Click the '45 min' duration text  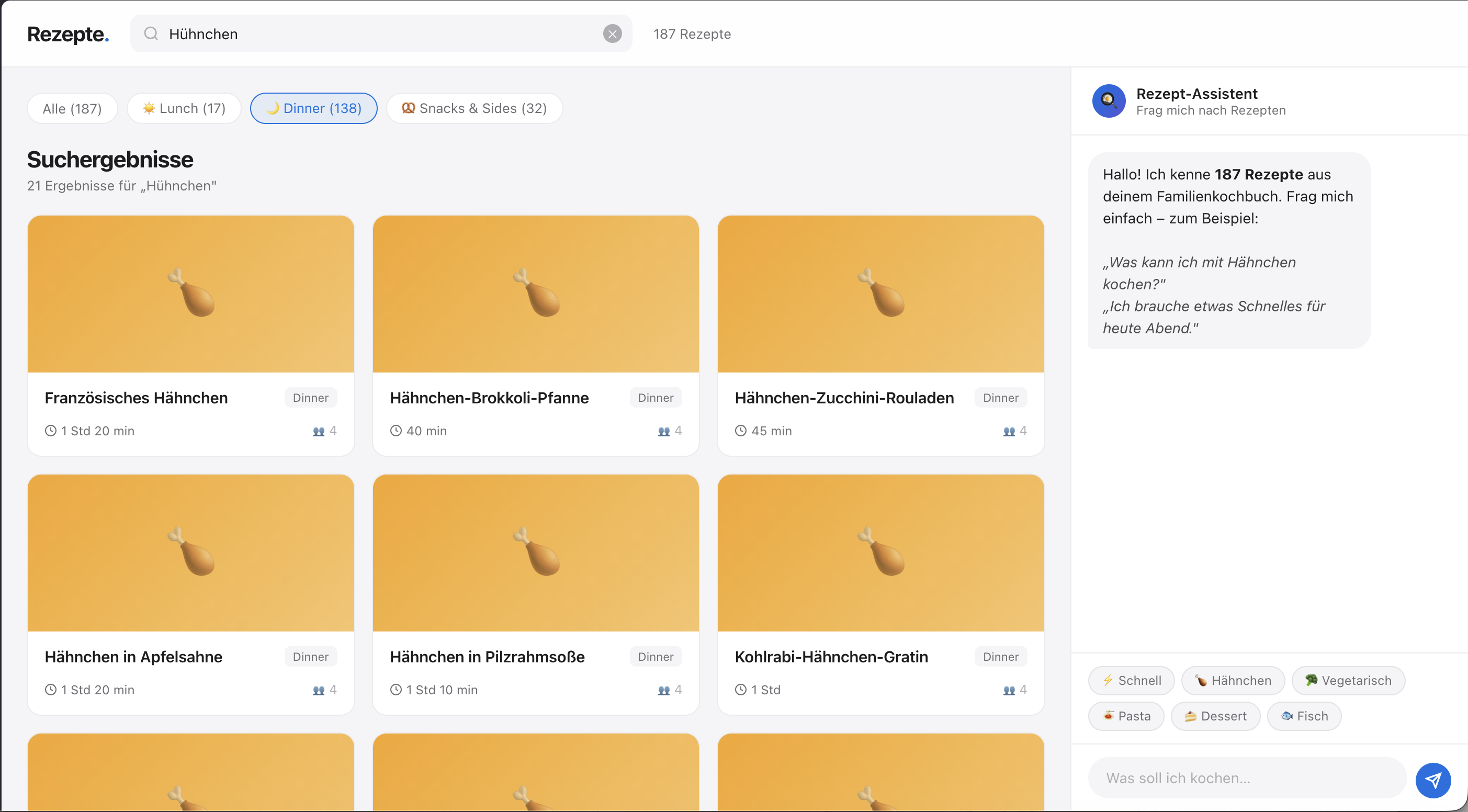tap(772, 431)
